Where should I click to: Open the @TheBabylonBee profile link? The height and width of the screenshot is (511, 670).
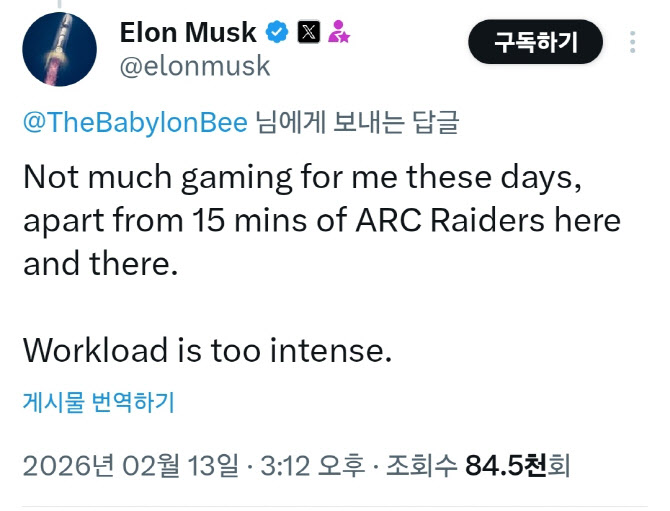(x=135, y=122)
